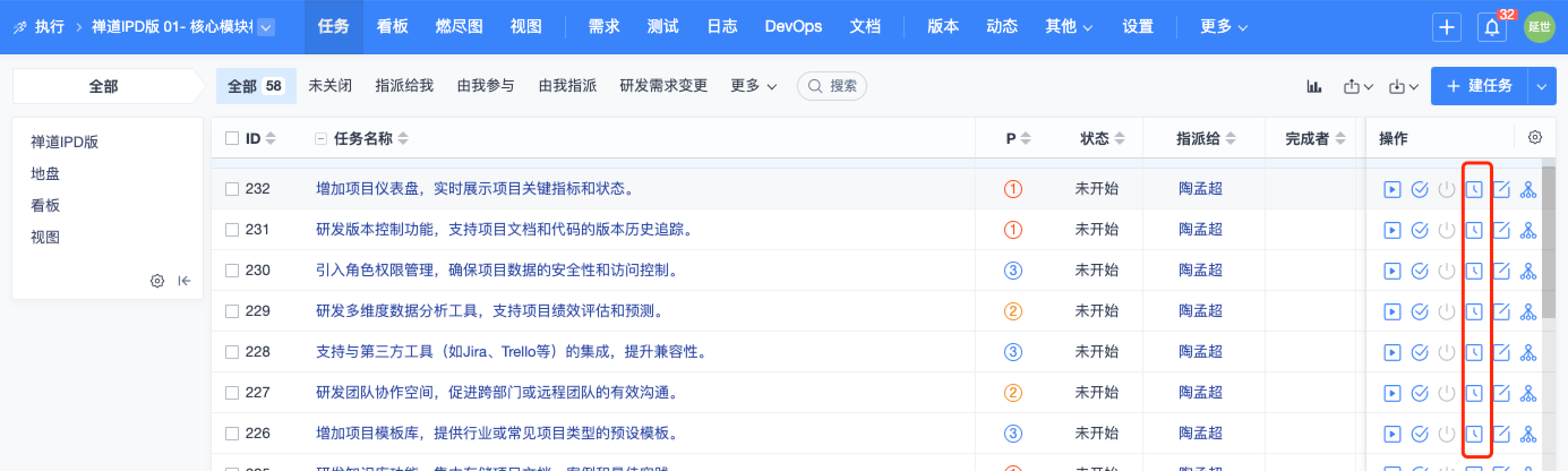Expand the 更多 dropdown in the top menu
This screenshot has height=471, width=1568.
click(x=1223, y=27)
